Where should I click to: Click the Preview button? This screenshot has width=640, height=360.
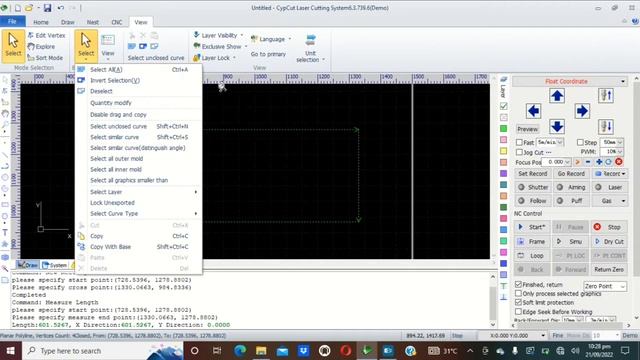click(x=527, y=129)
